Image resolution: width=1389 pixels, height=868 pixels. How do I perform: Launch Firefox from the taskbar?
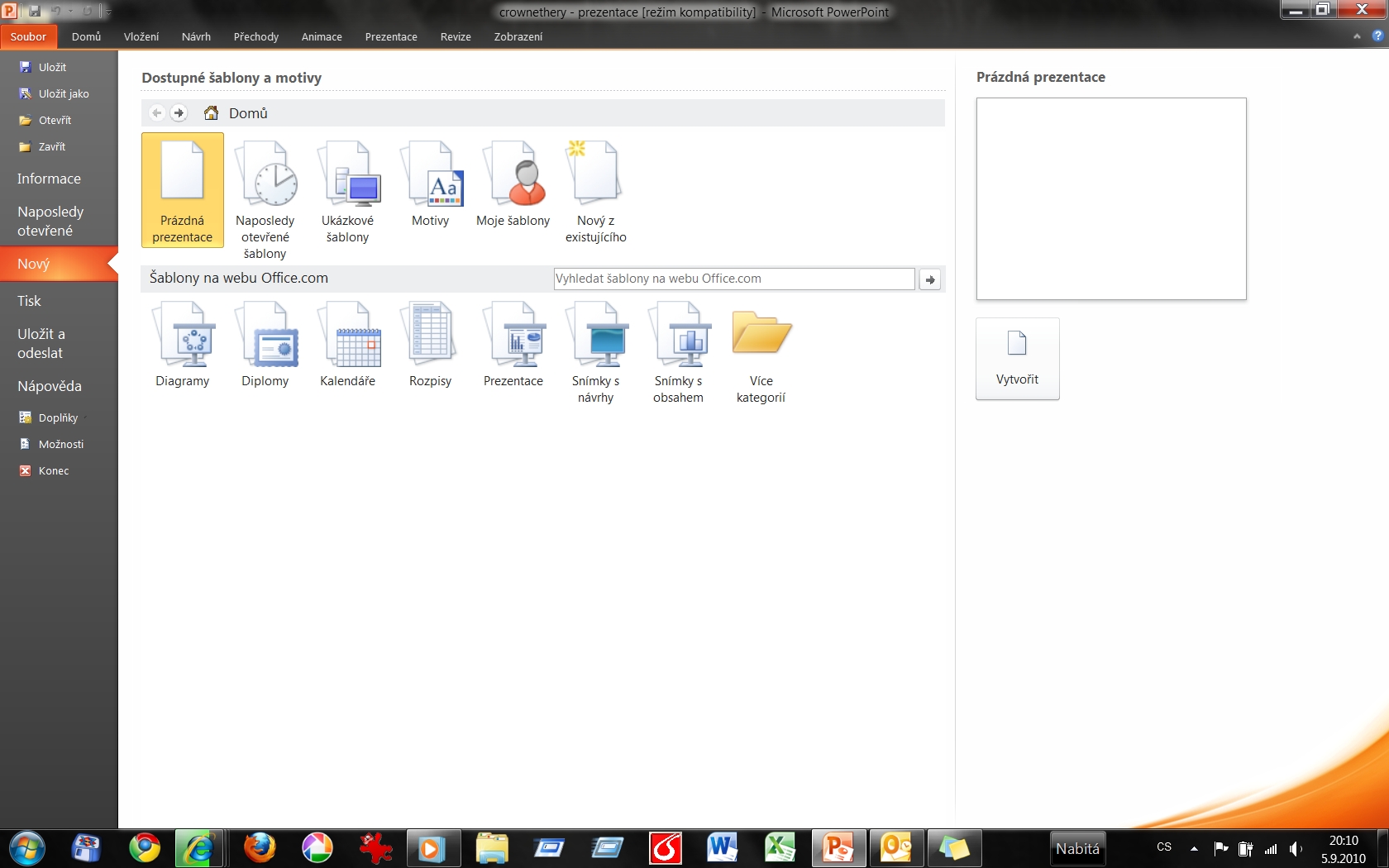[260, 848]
